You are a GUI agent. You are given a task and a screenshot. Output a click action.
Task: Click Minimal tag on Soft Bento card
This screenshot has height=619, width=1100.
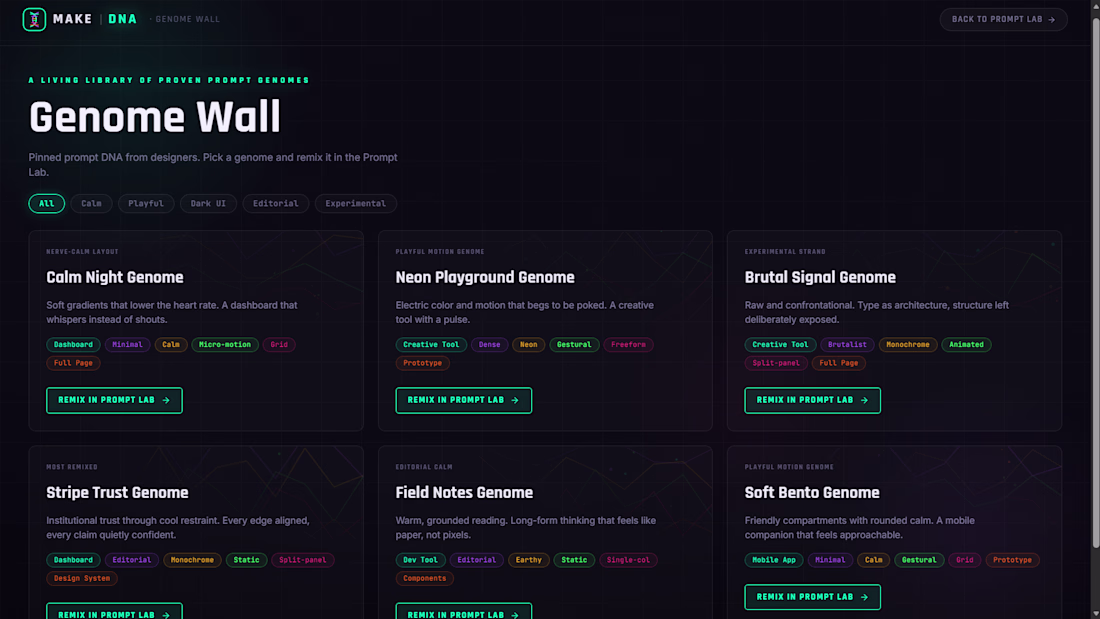coord(830,560)
